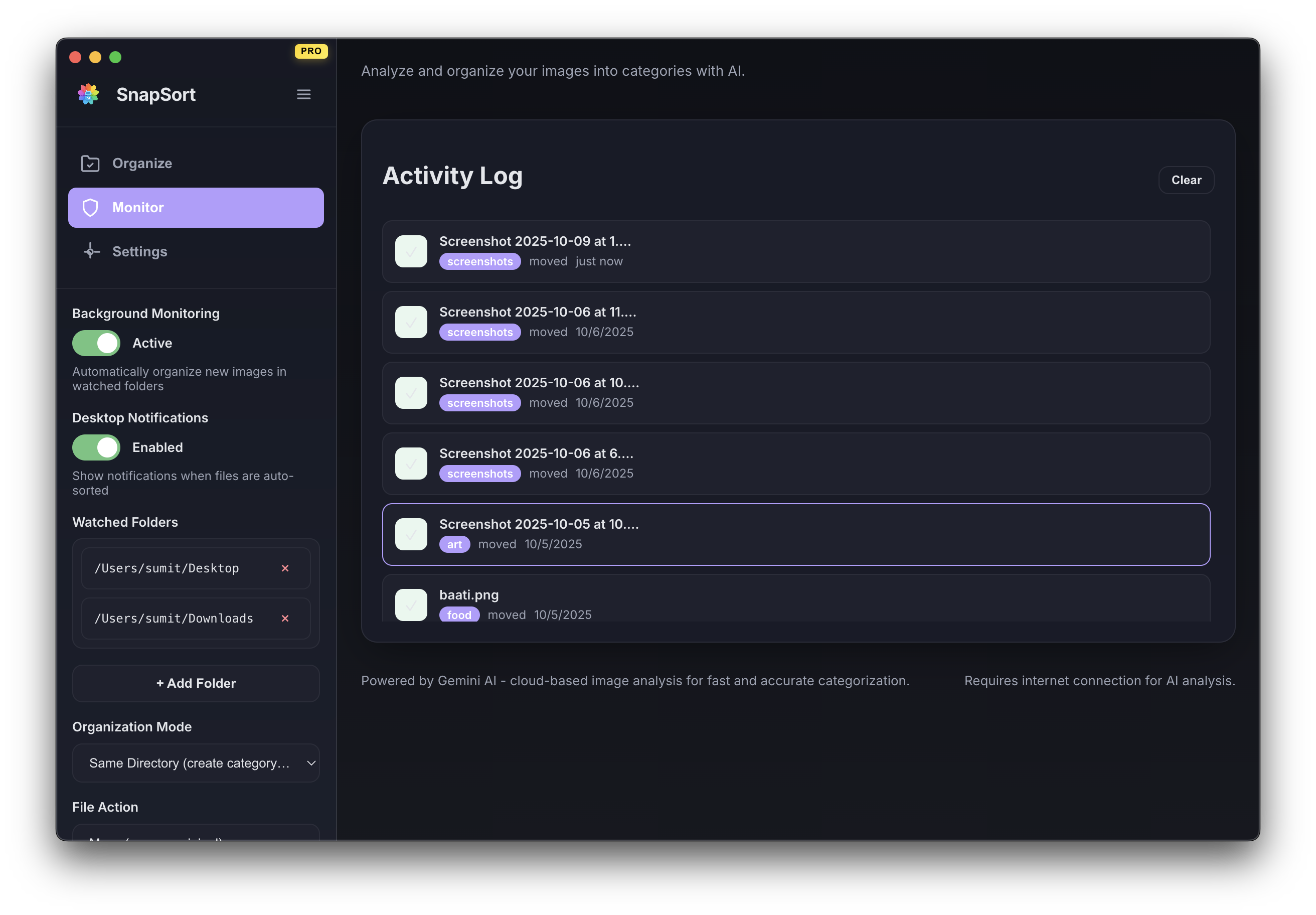The height and width of the screenshot is (915, 1316).
Task: Remove the /Users/sumit/Desktop watched folder
Action: point(285,568)
